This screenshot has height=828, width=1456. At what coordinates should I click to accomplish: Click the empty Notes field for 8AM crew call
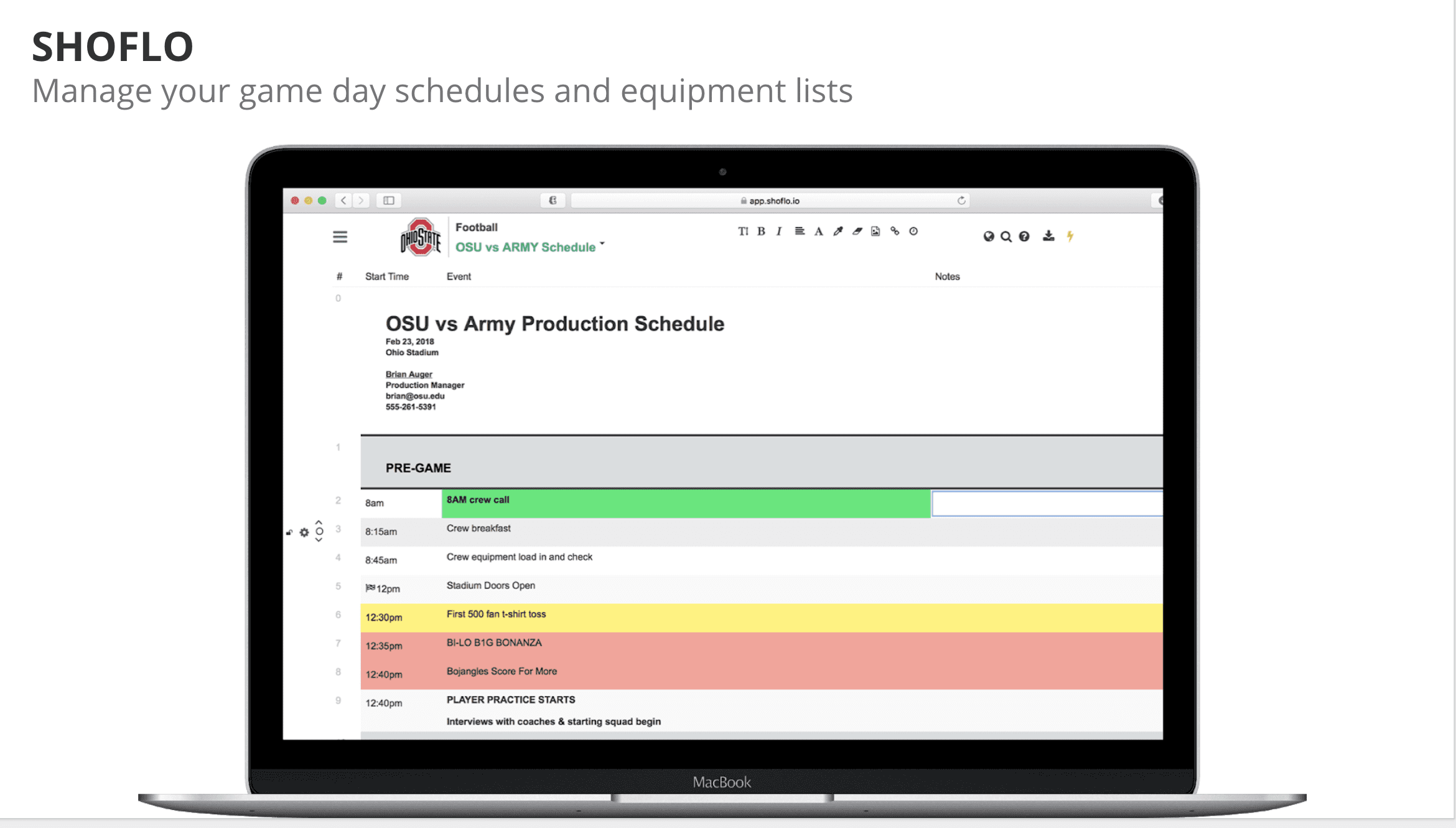tap(1047, 504)
